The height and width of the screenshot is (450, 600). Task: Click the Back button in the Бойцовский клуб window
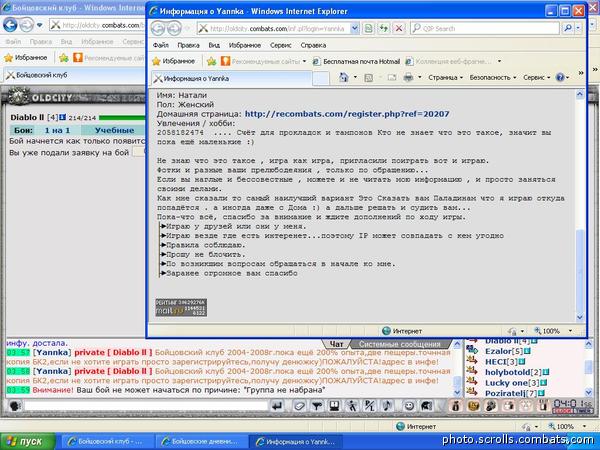10,25
